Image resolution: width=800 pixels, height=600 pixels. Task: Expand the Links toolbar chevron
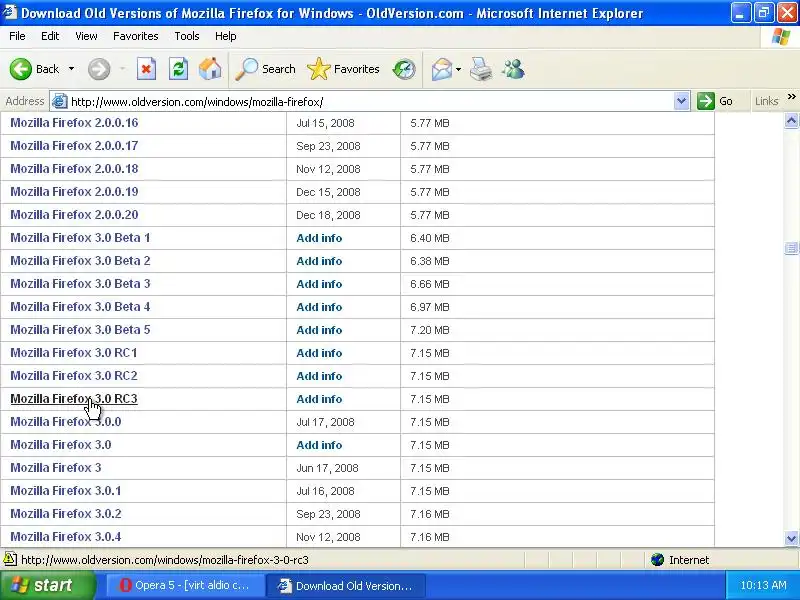point(791,96)
